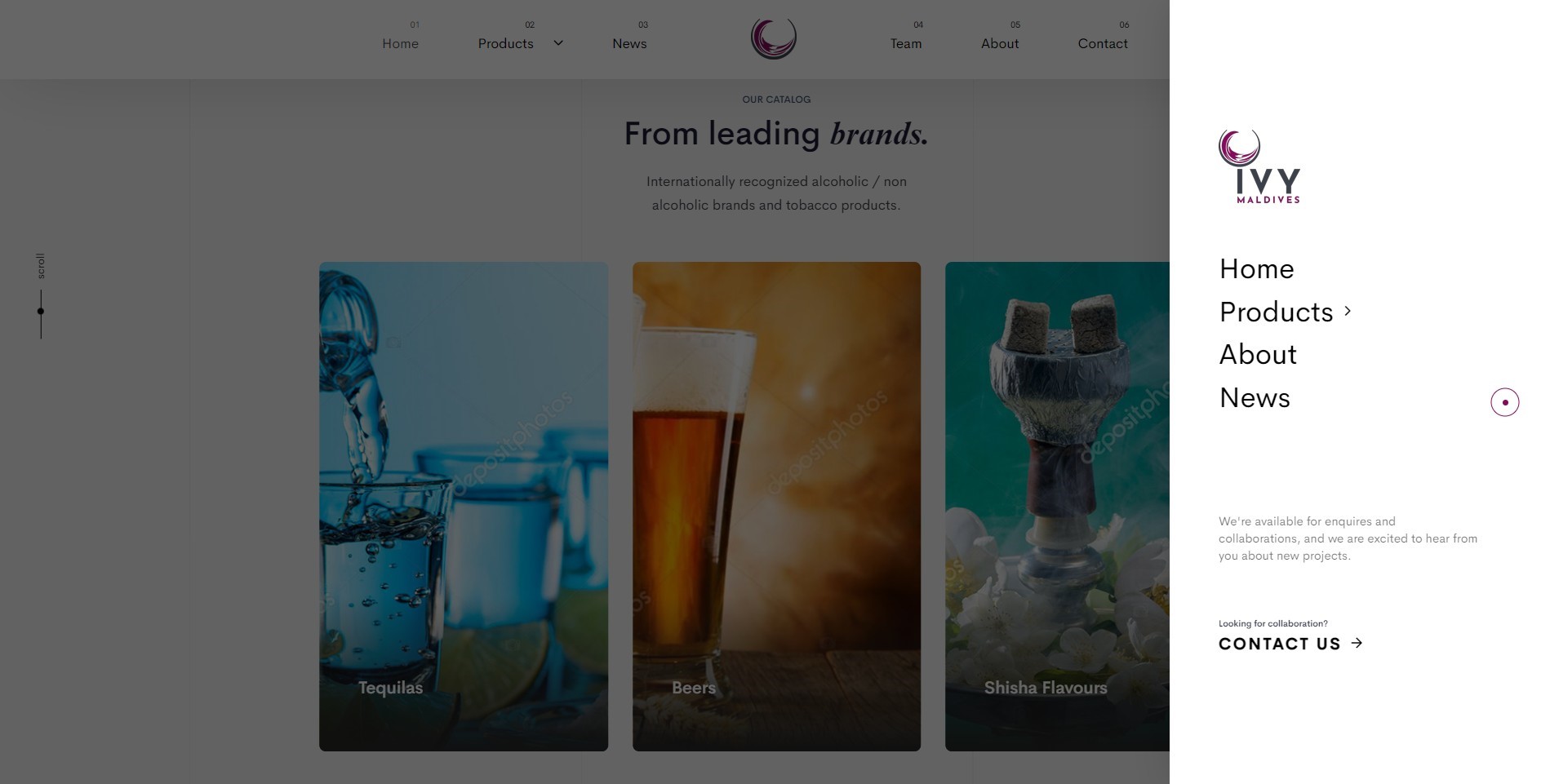The width and height of the screenshot is (1550, 784).
Task: Open the Beers category card
Action: click(x=776, y=506)
